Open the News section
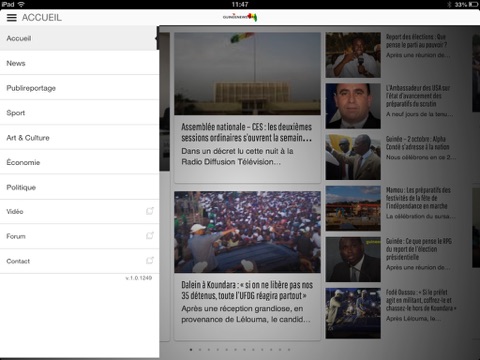 [79, 63]
